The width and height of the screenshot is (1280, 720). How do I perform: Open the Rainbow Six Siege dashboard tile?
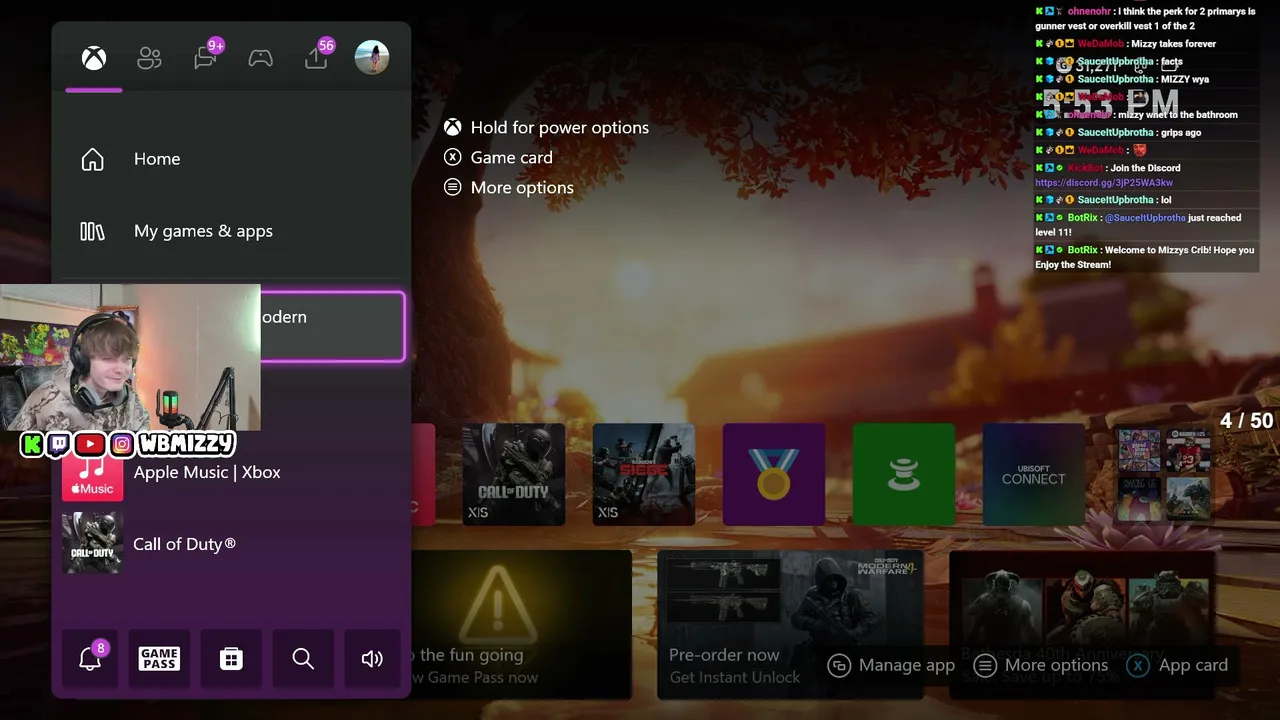tap(644, 474)
